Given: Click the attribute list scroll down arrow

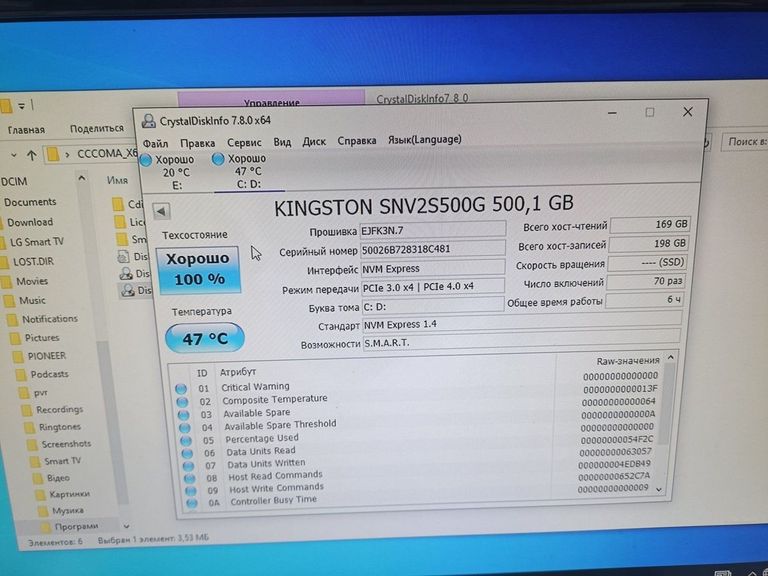Looking at the screenshot, I should point(659,489).
